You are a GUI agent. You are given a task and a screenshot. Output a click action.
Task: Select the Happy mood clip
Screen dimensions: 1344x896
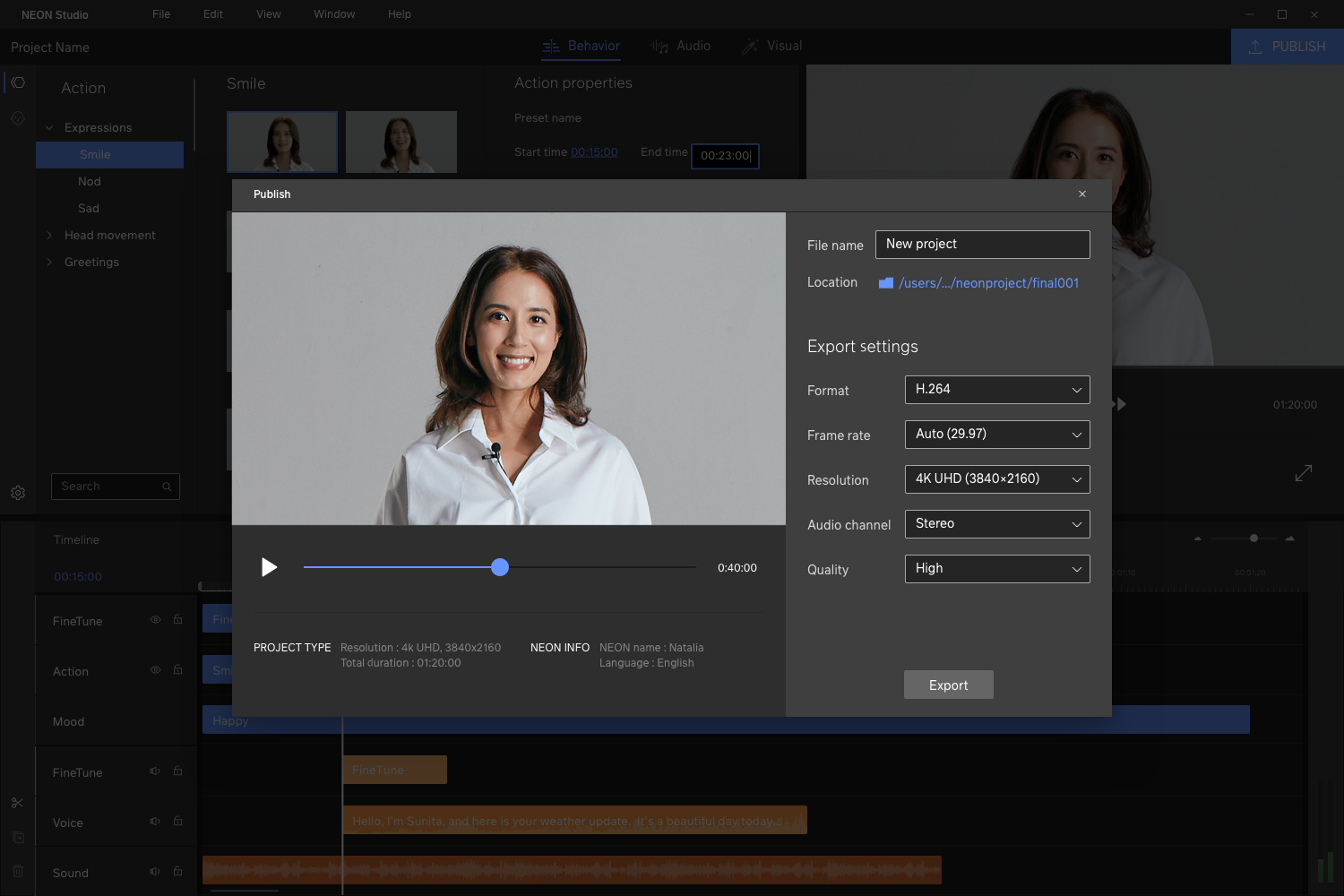[726, 720]
